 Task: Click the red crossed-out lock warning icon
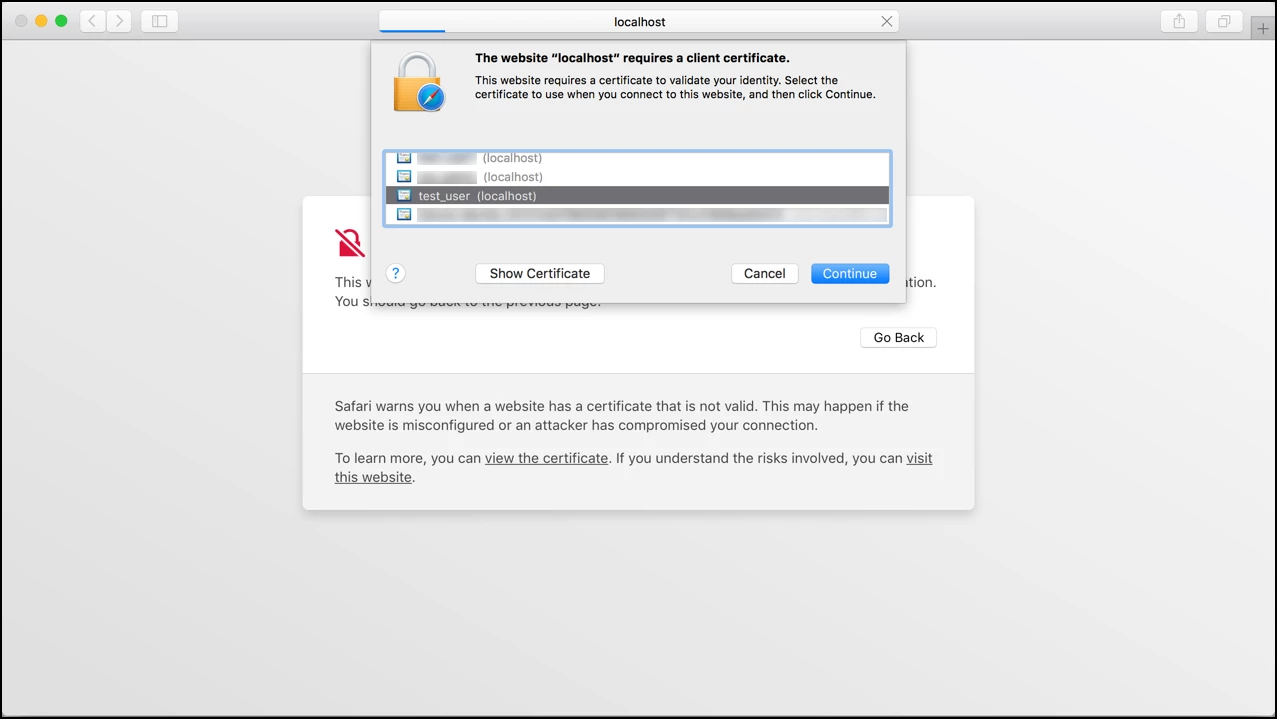tap(350, 243)
